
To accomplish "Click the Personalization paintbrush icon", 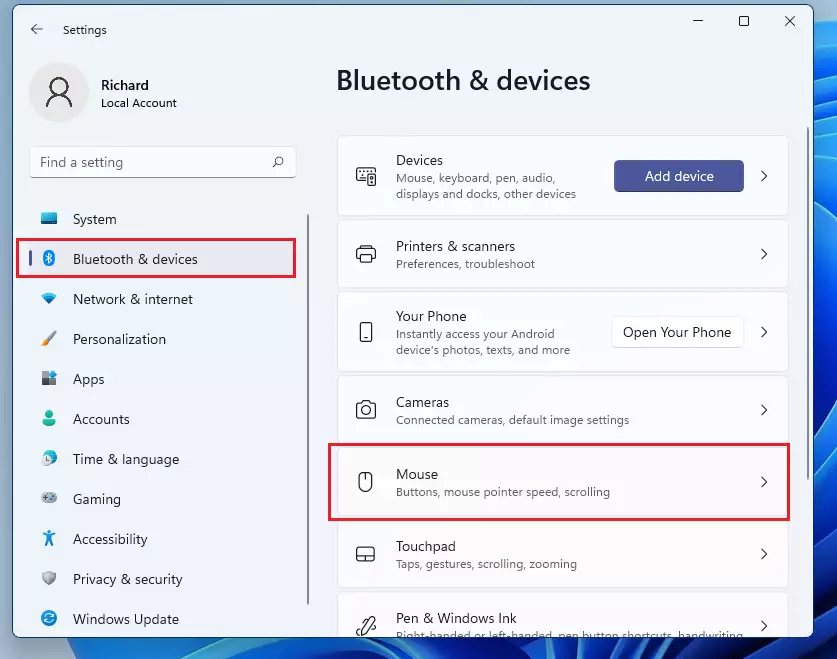I will (x=49, y=338).
